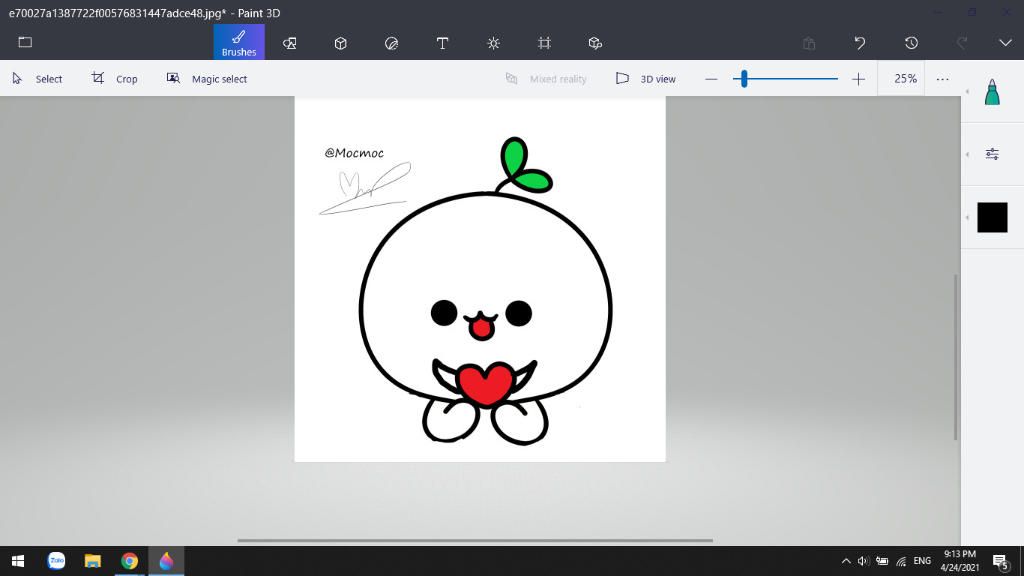Open File Explorer from the taskbar
The image size is (1024, 576).
[x=93, y=561]
